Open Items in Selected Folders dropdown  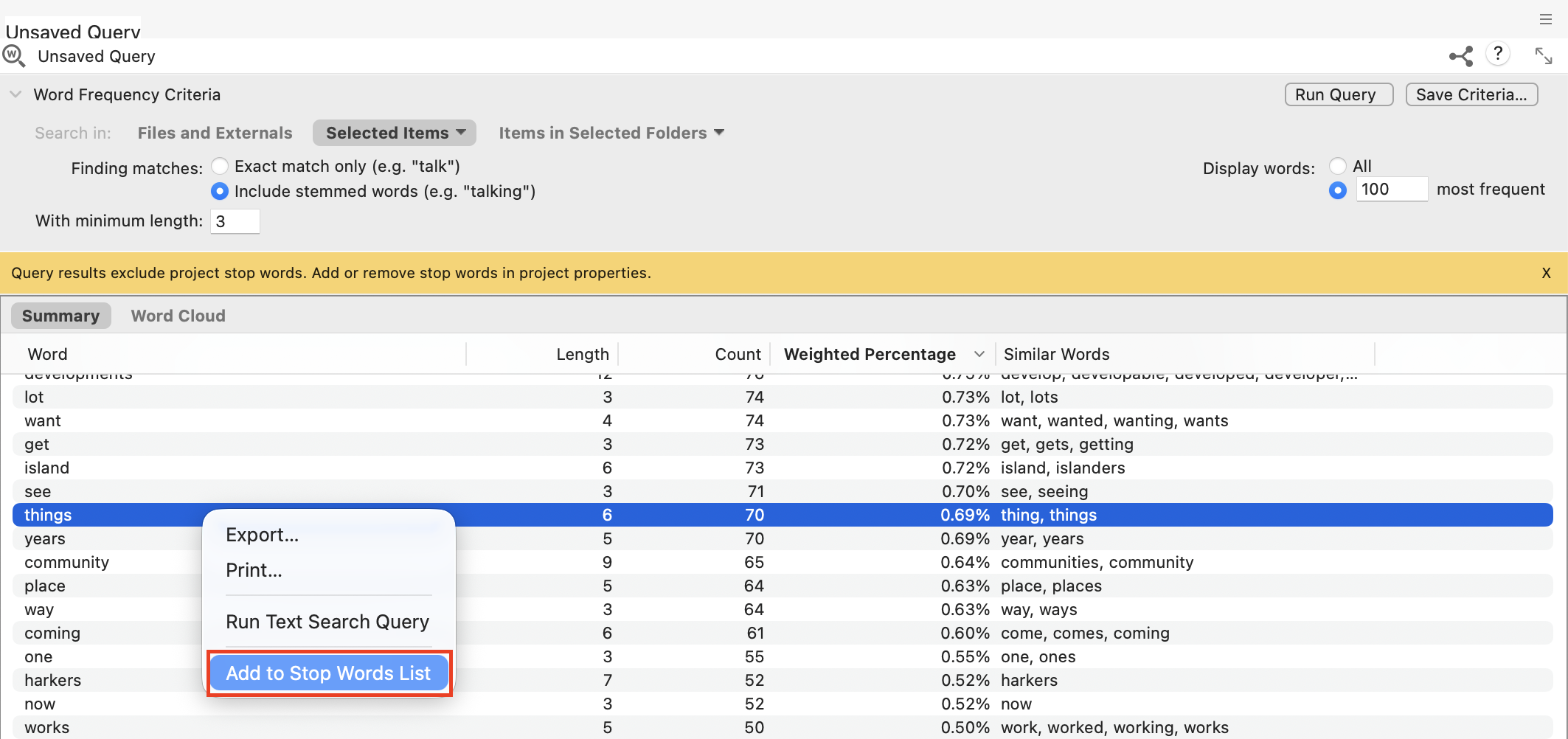pyautogui.click(x=611, y=133)
